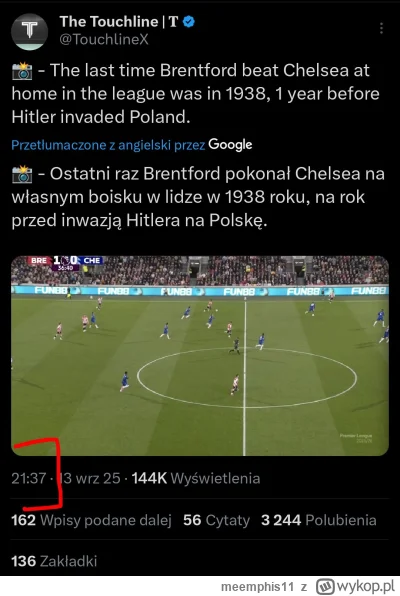Open the match screenshot image
Screen dimensions: 400x596
pos(200,356)
